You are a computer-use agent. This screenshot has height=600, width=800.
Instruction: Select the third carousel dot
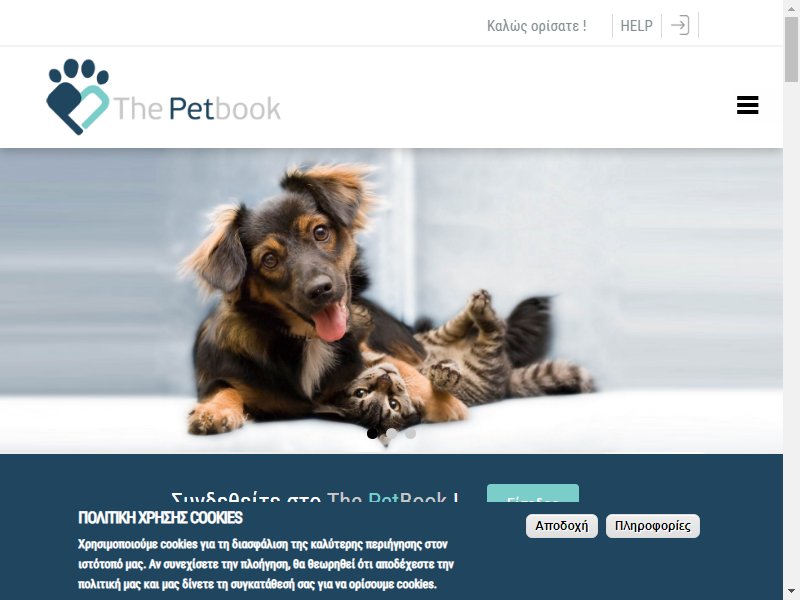(x=410, y=433)
